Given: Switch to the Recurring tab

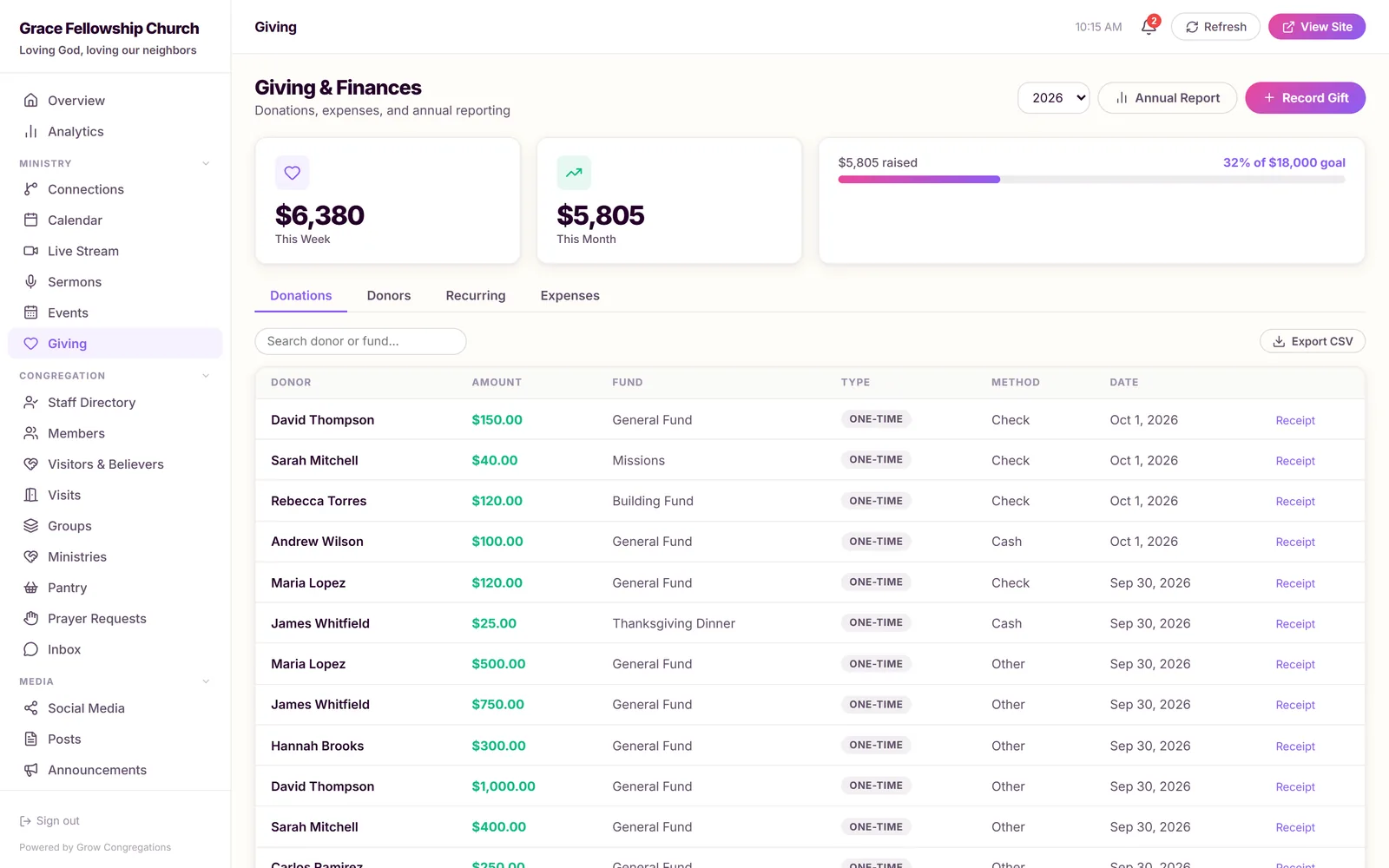Looking at the screenshot, I should (476, 296).
